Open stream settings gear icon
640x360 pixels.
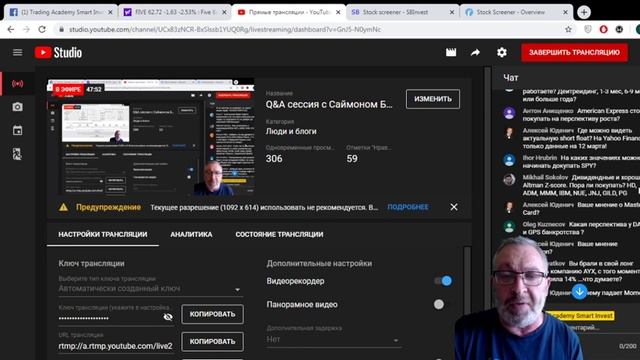(x=502, y=52)
